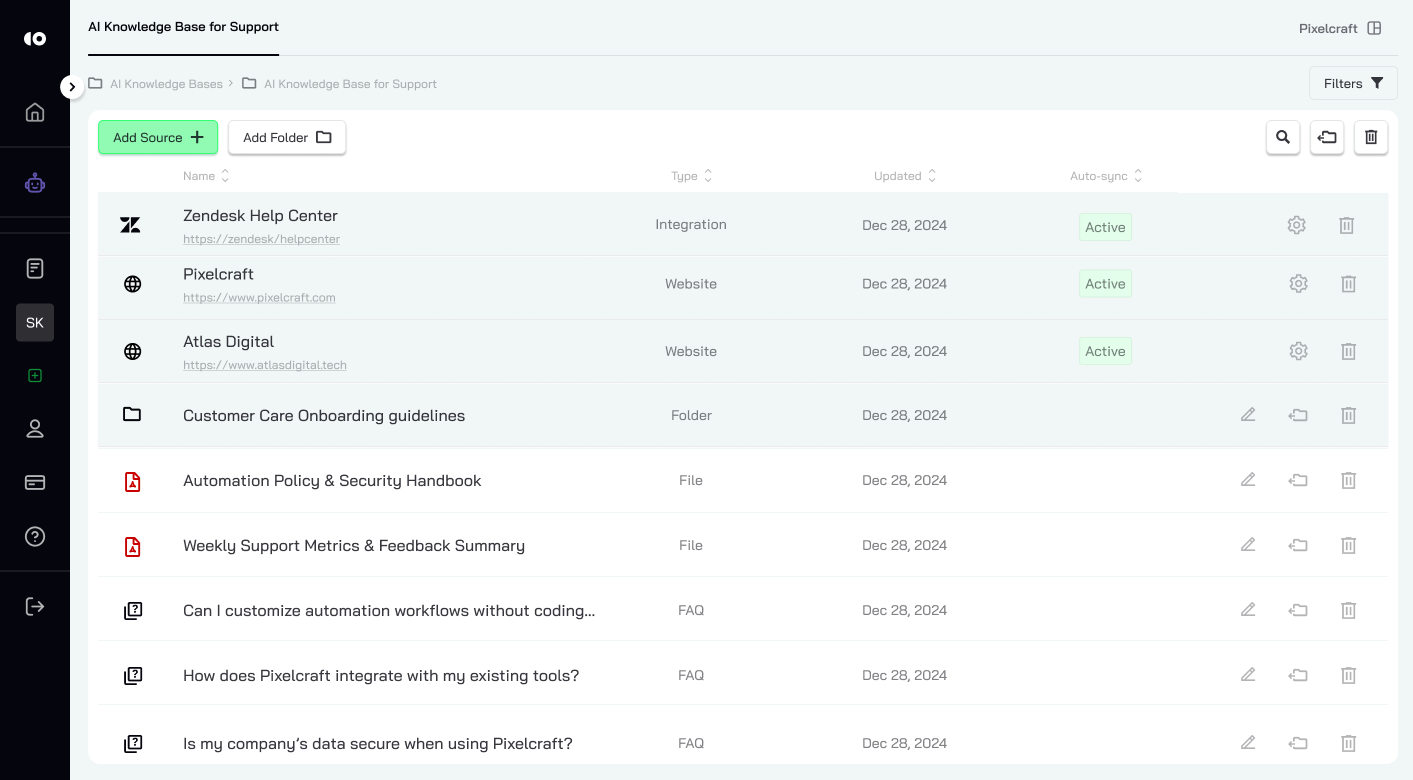Expand the collapsed sidebar arrow
Screen dimensions: 1413x780
72,87
